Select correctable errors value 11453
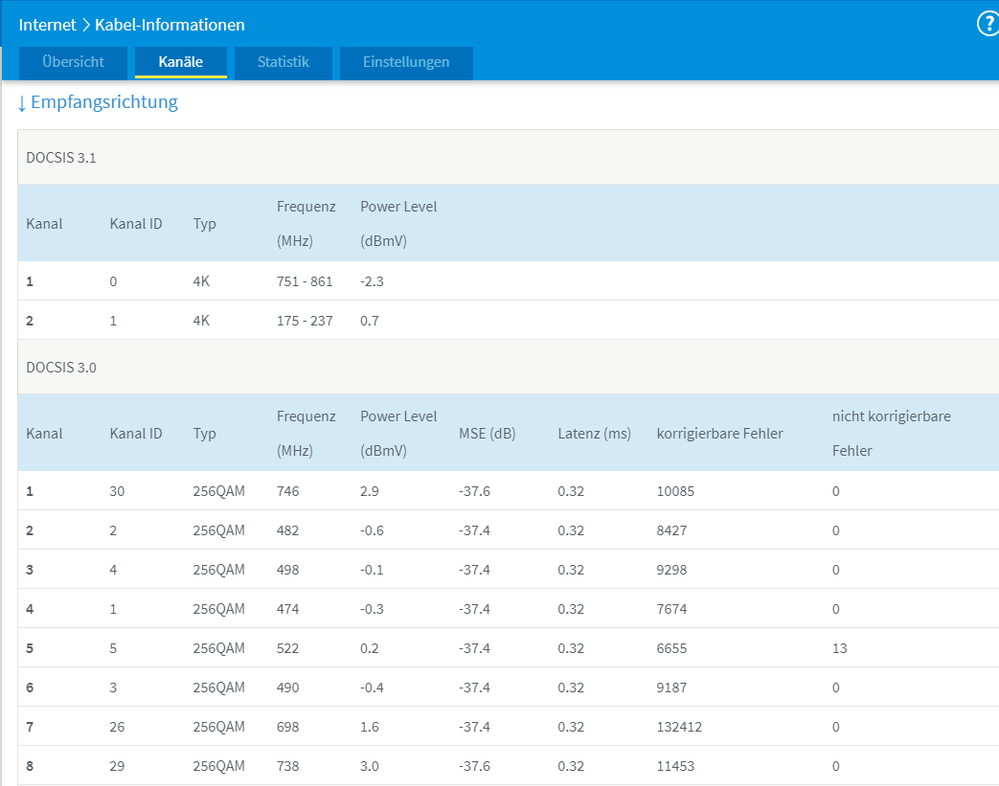Viewport: 999px width, 786px height. click(x=675, y=766)
